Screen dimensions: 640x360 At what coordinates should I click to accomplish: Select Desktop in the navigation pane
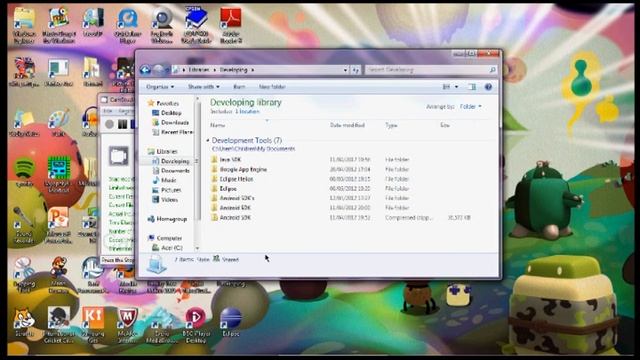click(171, 113)
